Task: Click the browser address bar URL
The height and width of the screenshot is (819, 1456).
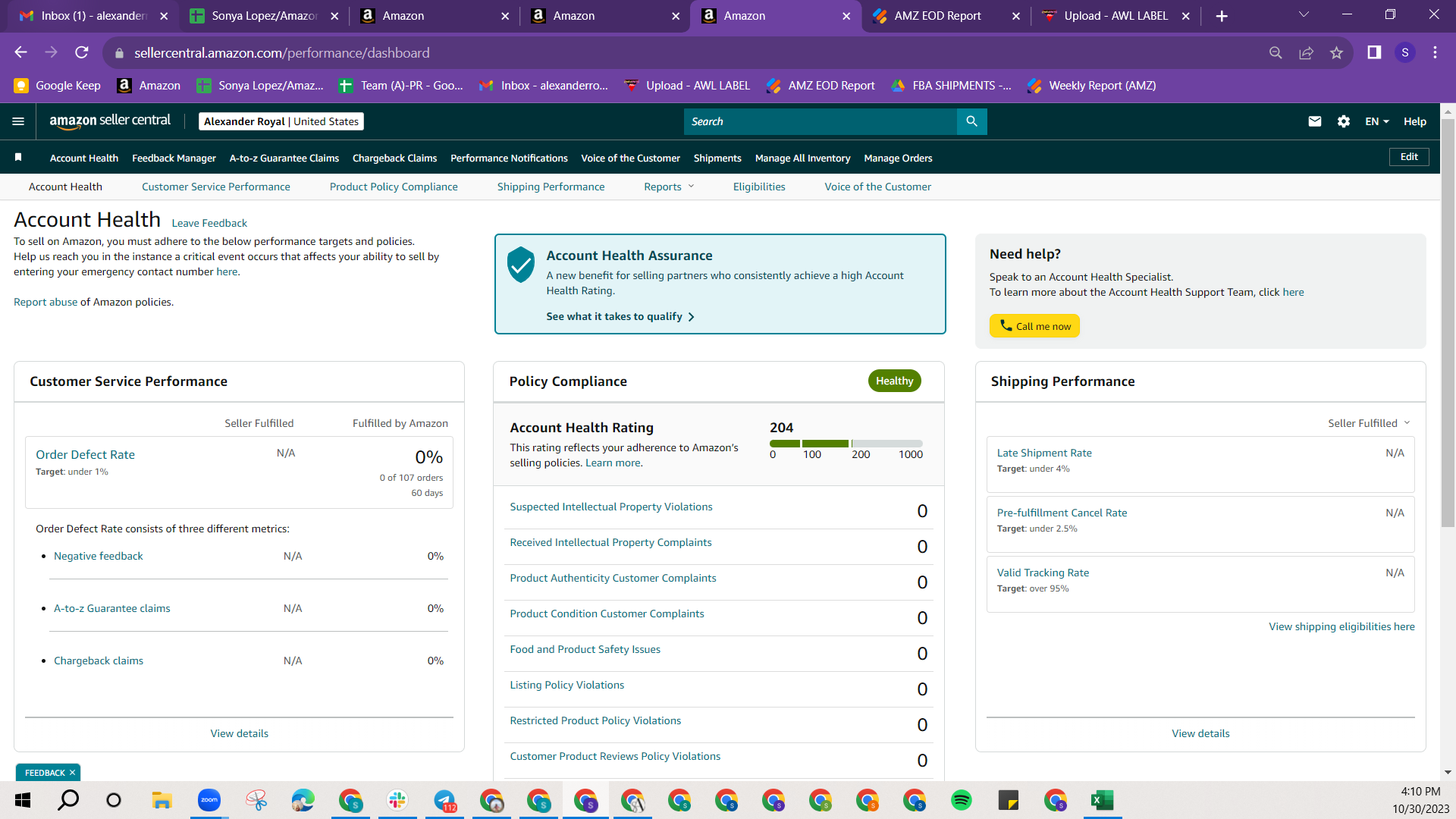Action: 281,53
